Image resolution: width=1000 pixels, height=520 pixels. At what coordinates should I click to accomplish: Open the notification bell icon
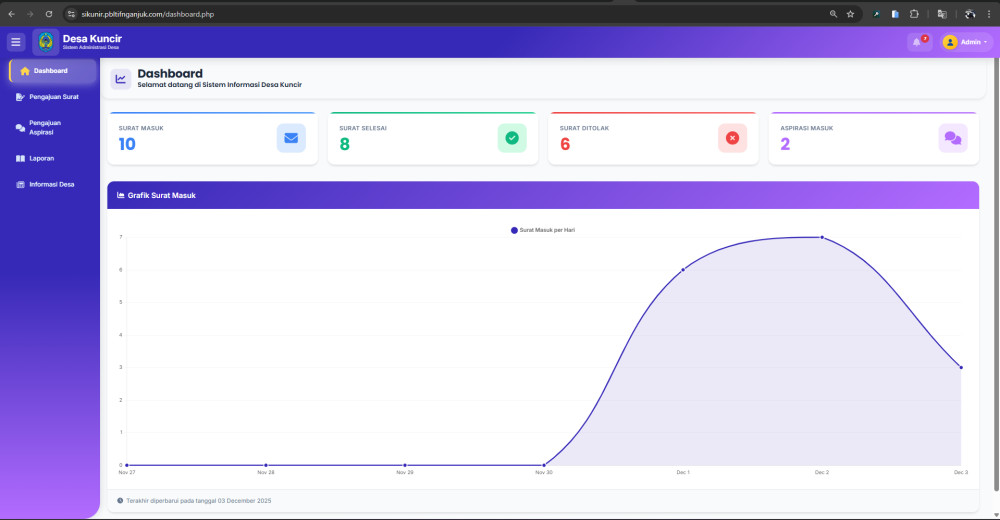click(918, 42)
